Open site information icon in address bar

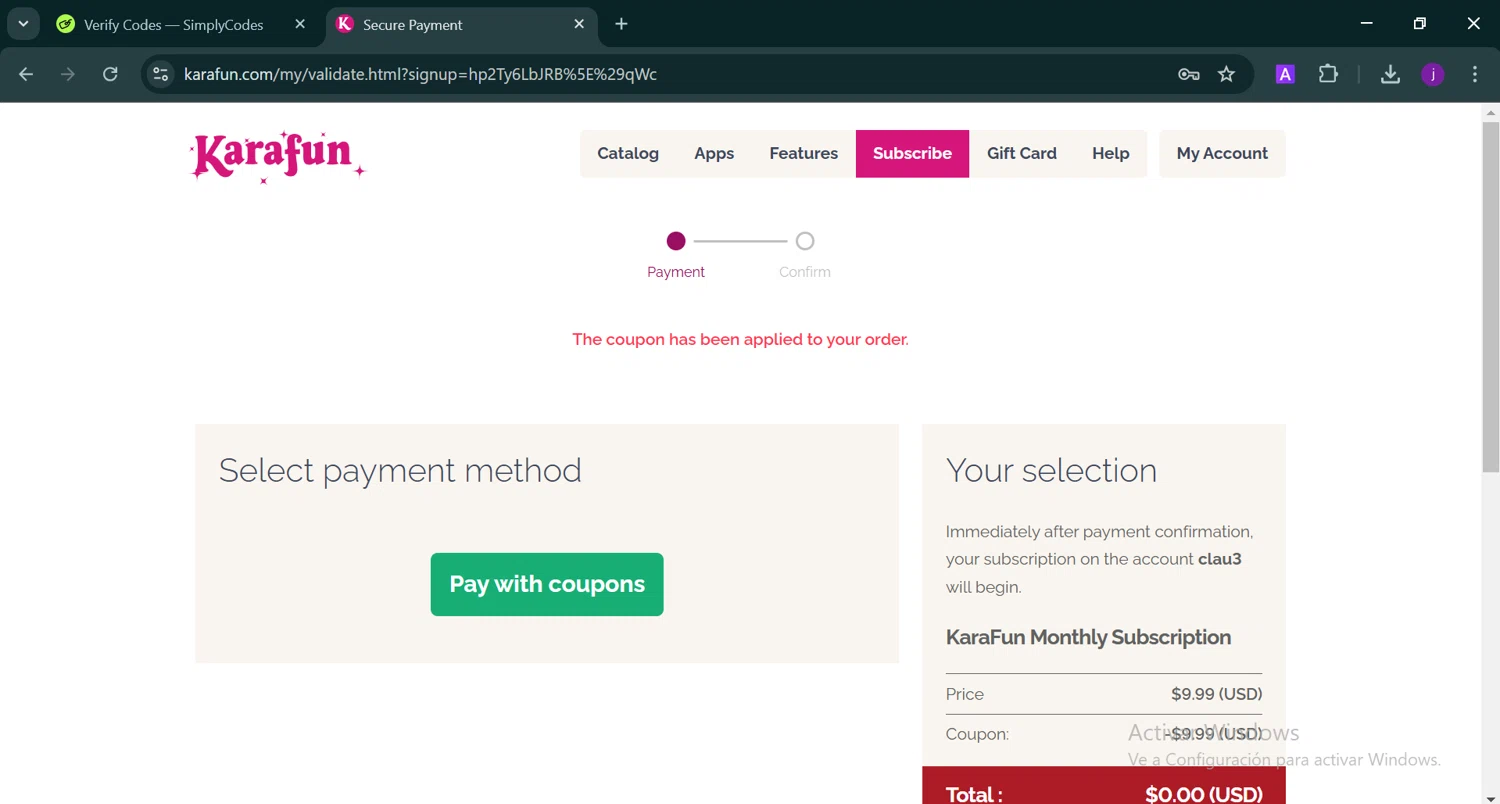tap(160, 74)
